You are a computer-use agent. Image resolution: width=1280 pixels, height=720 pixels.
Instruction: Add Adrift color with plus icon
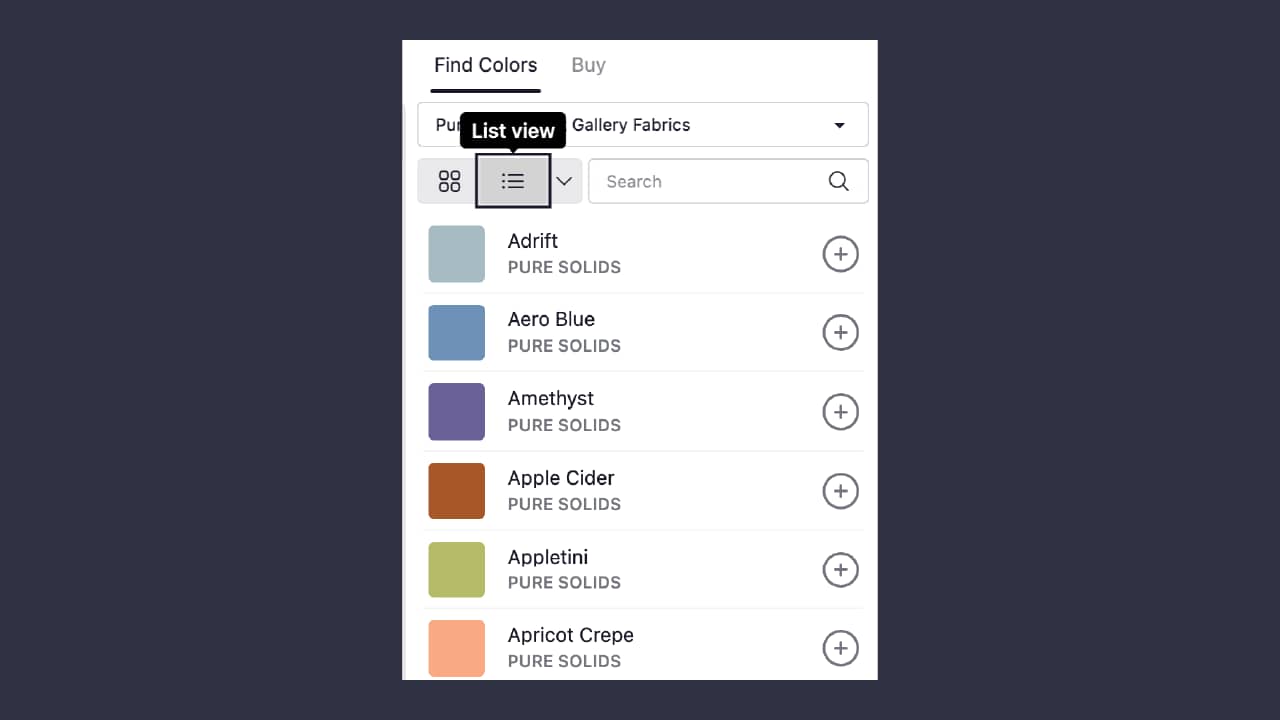point(840,254)
